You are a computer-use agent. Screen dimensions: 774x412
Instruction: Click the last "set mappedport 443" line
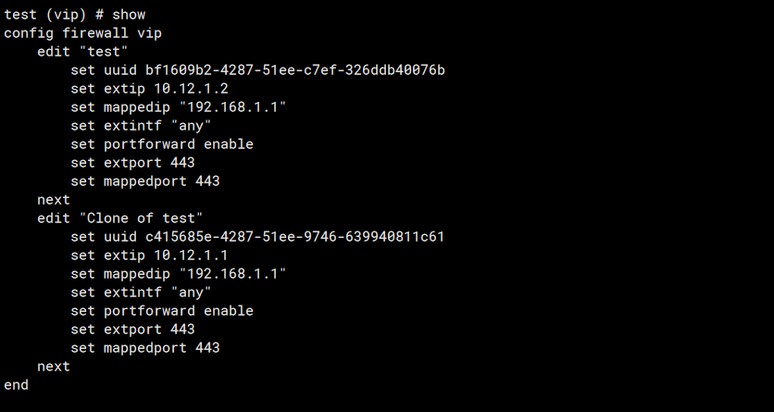[x=145, y=348]
